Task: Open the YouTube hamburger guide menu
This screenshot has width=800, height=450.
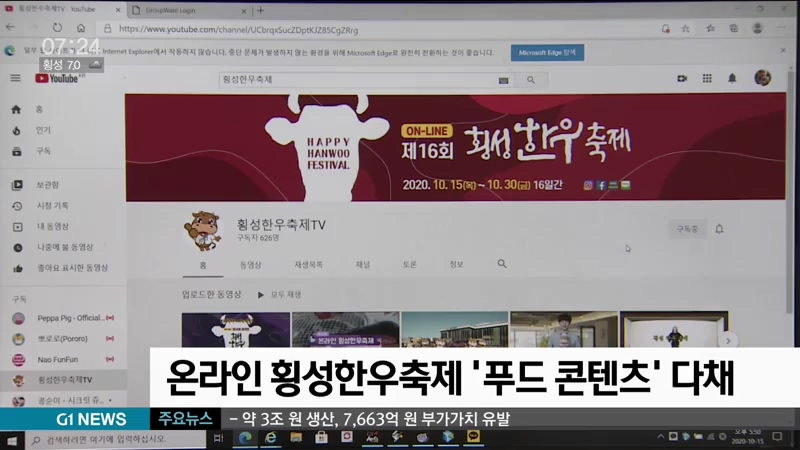Action: tap(15, 78)
